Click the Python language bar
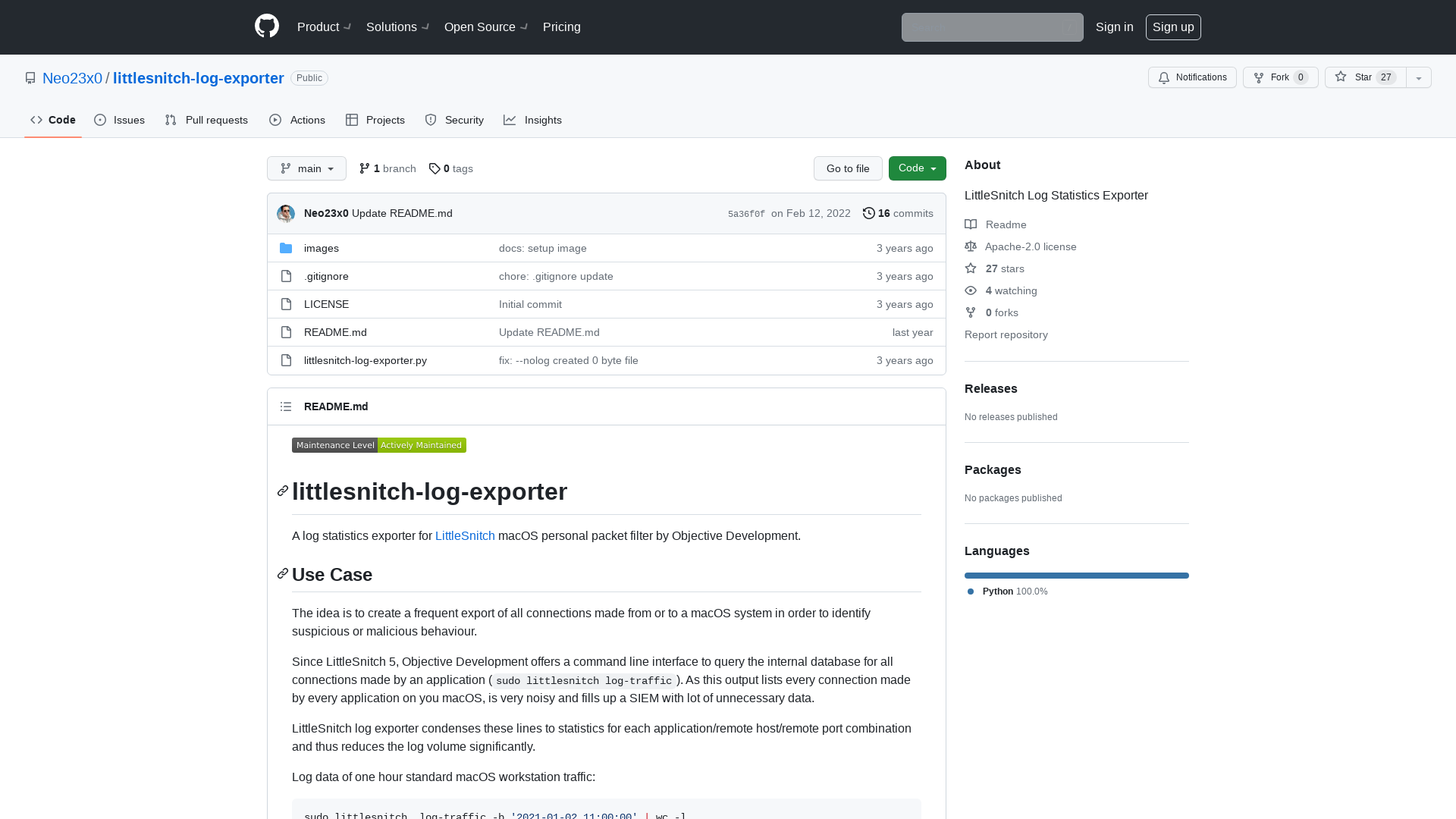 (x=1077, y=576)
